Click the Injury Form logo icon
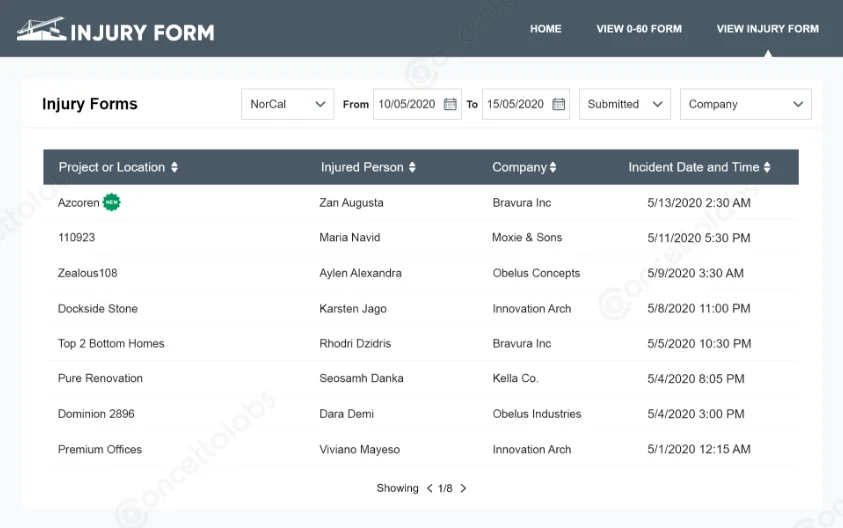 click(41, 30)
